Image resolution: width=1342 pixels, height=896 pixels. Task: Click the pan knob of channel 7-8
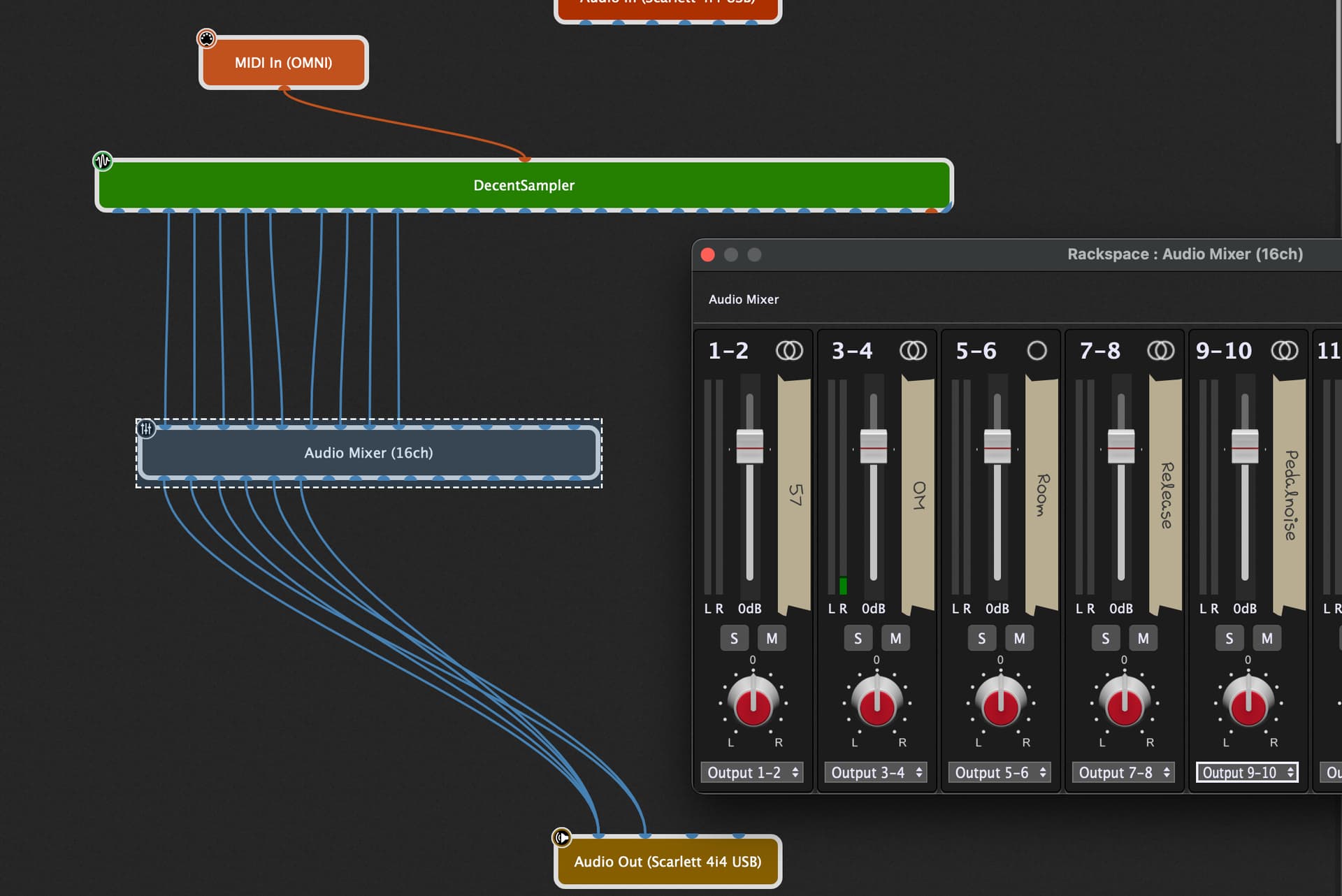pos(1124,703)
